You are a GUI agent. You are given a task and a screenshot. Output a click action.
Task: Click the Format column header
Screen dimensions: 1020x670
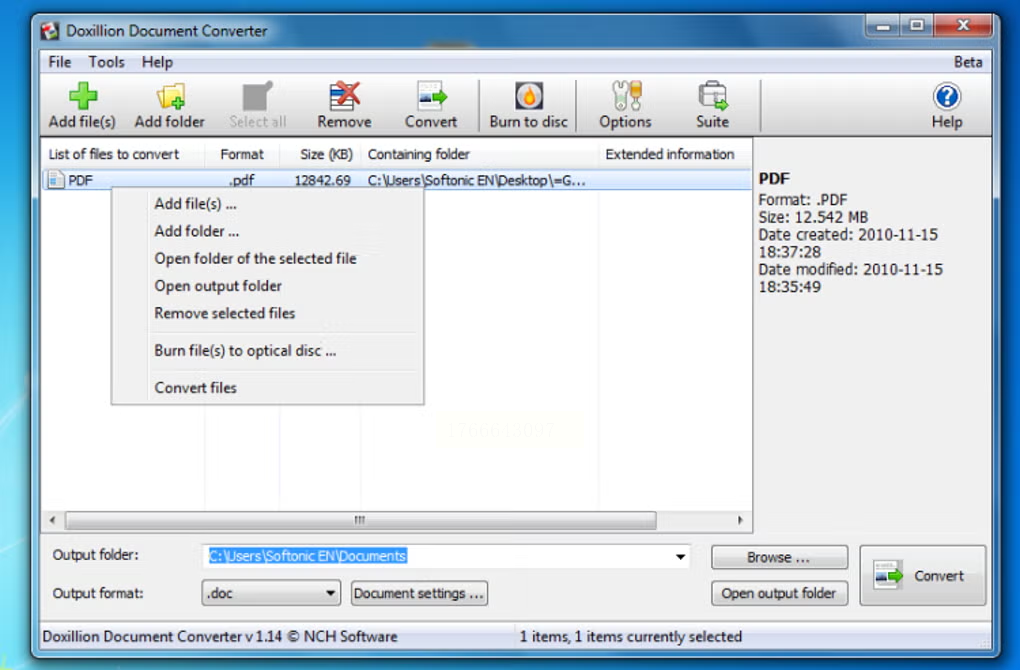pos(242,154)
